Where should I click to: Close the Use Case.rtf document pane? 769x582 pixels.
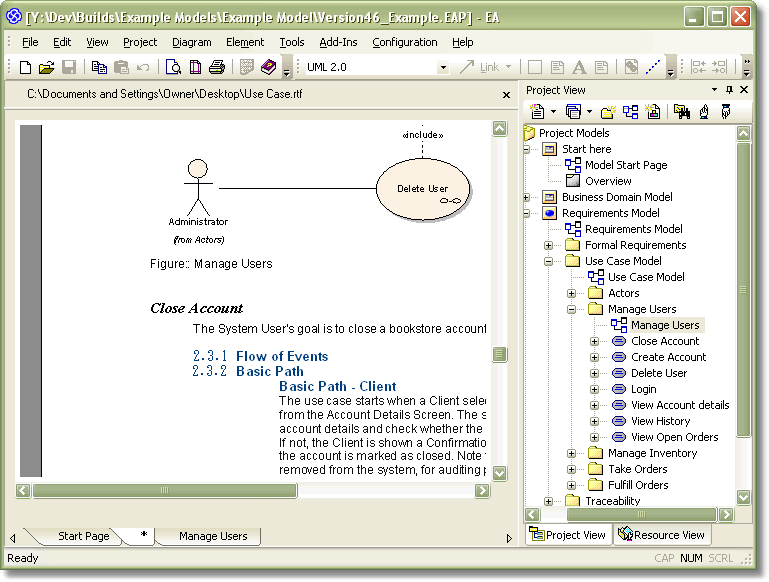click(x=506, y=94)
